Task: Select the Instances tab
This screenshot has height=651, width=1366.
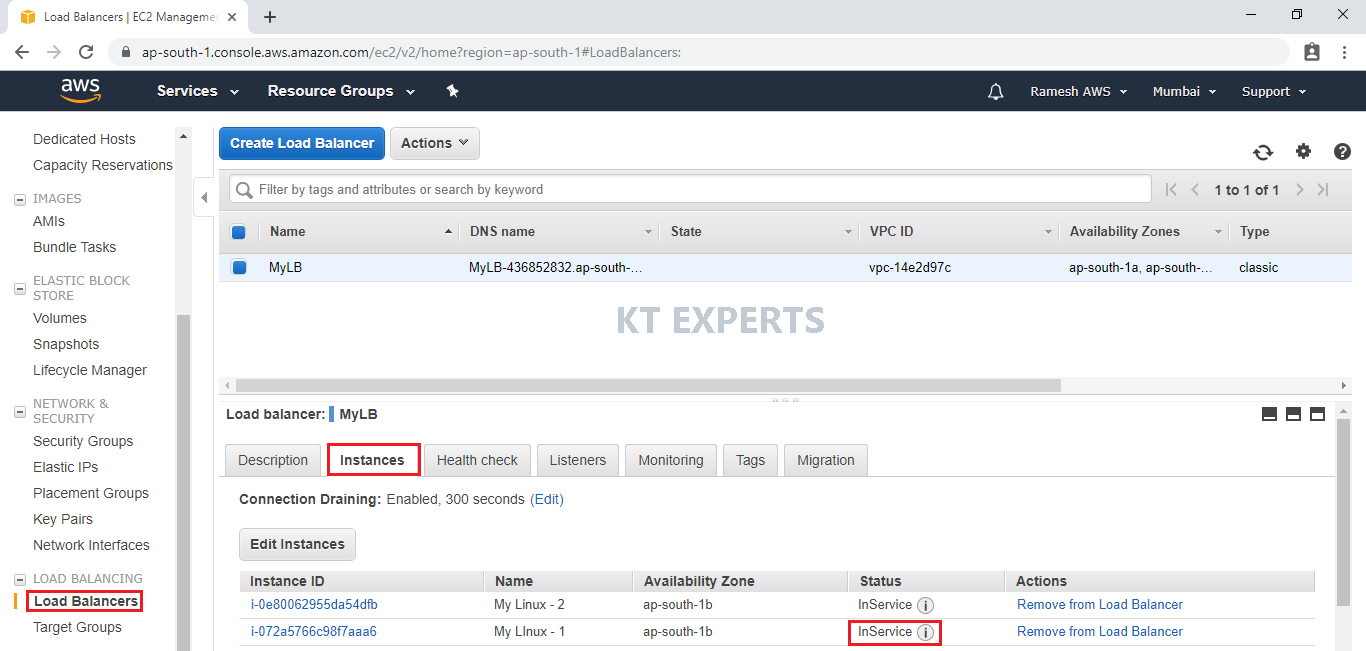Action: coord(373,460)
